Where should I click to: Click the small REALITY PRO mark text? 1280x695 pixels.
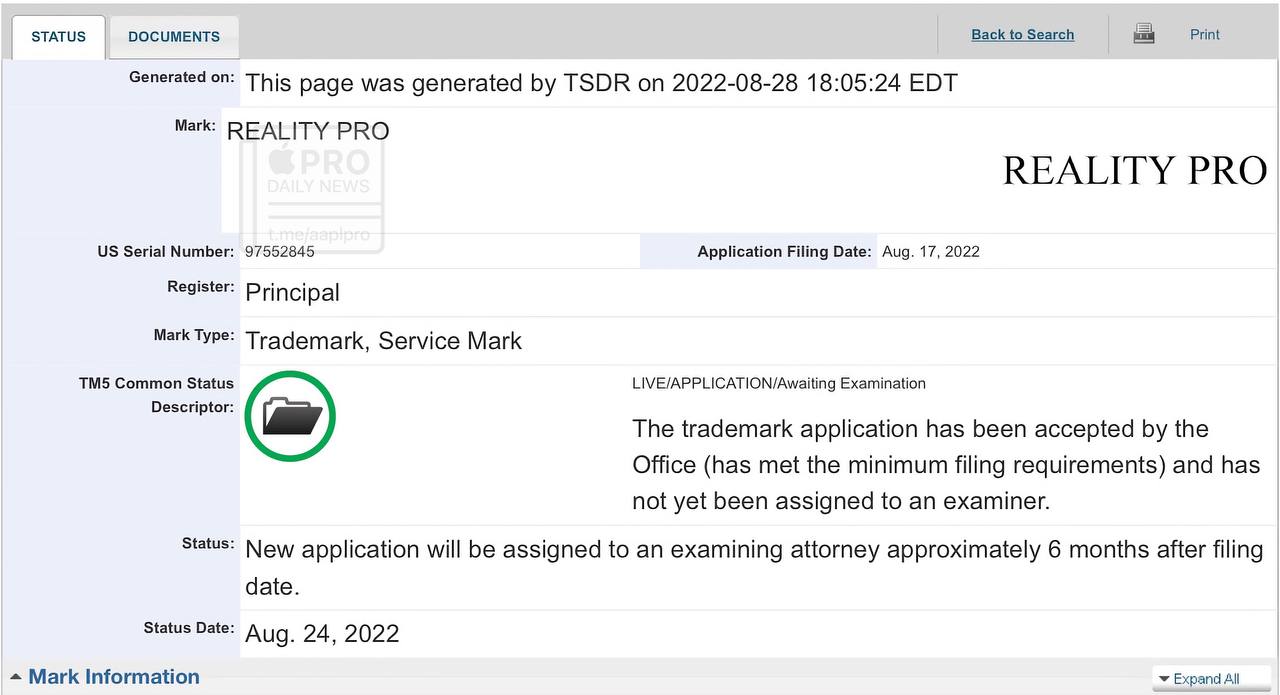point(308,131)
